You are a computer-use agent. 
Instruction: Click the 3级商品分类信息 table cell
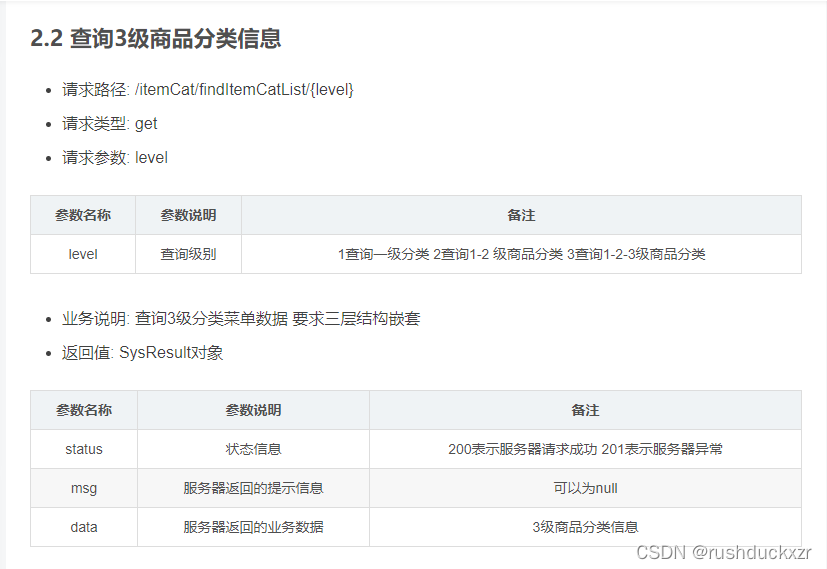(x=585, y=527)
